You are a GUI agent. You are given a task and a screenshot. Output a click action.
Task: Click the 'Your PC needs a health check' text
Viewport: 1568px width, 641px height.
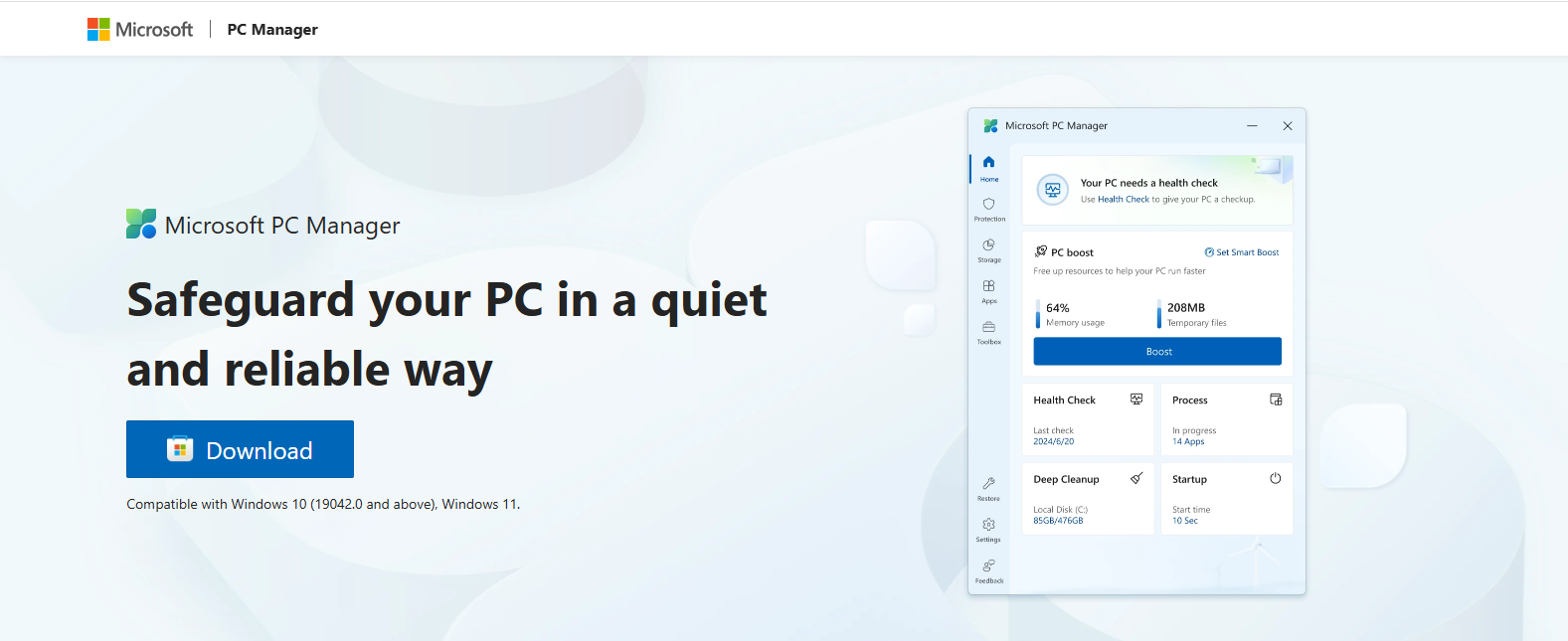click(1149, 183)
